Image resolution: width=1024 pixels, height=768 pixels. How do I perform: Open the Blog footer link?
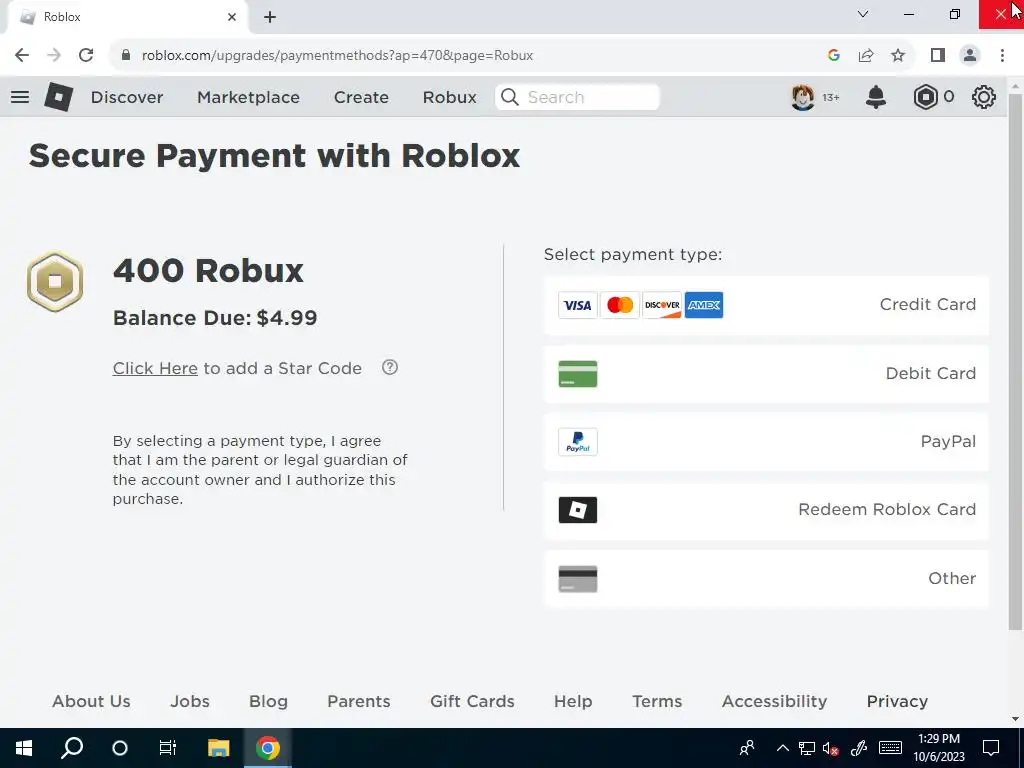click(x=268, y=701)
